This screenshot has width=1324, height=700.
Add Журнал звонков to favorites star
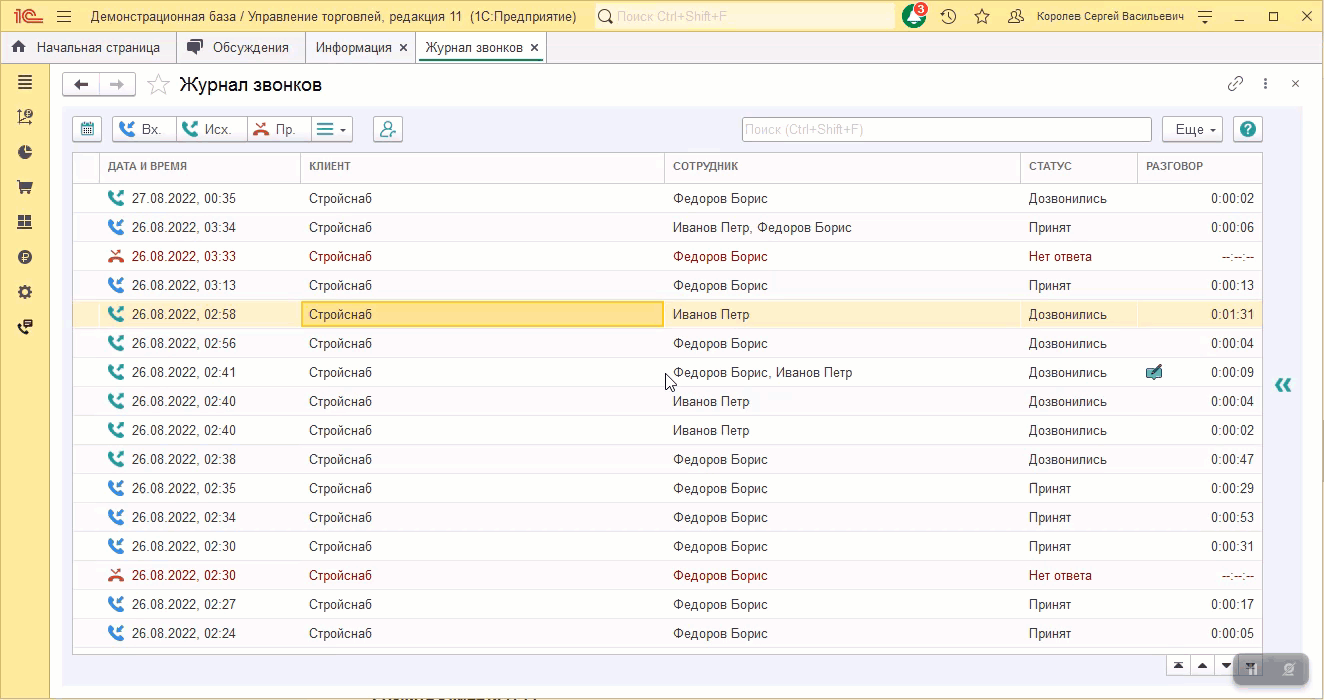pyautogui.click(x=158, y=85)
